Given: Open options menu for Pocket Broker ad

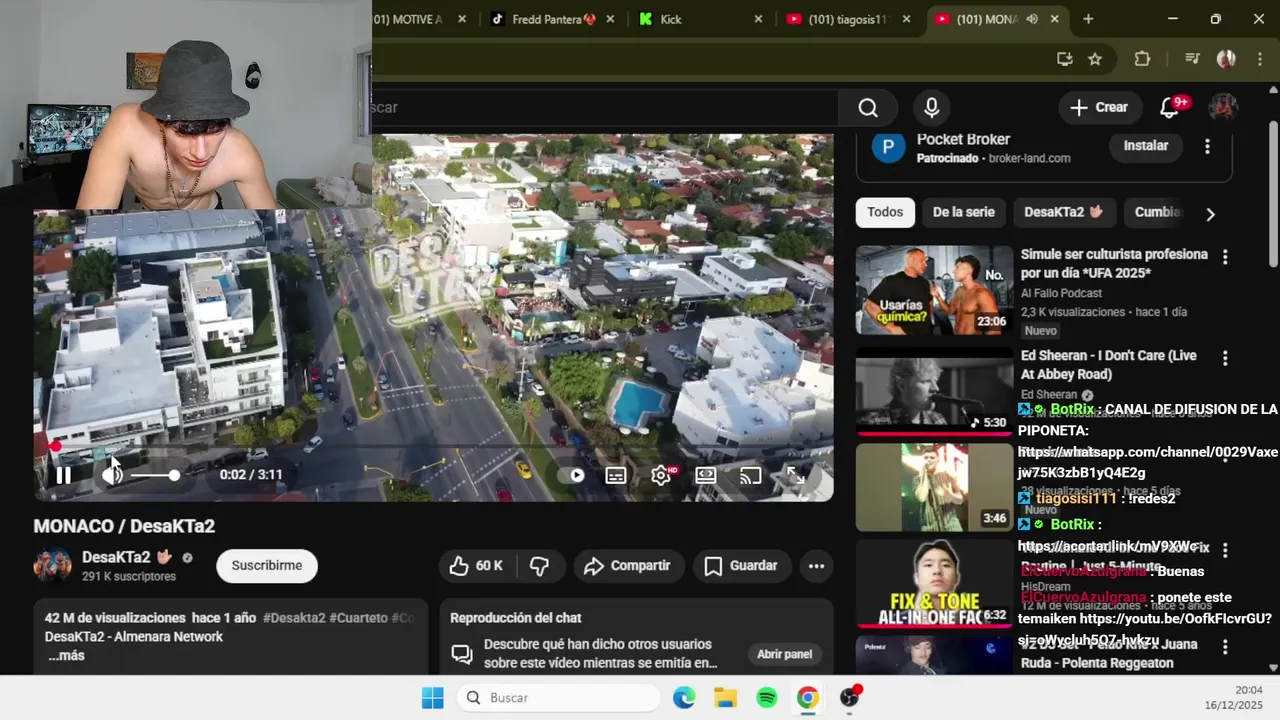Looking at the screenshot, I should click(x=1207, y=146).
